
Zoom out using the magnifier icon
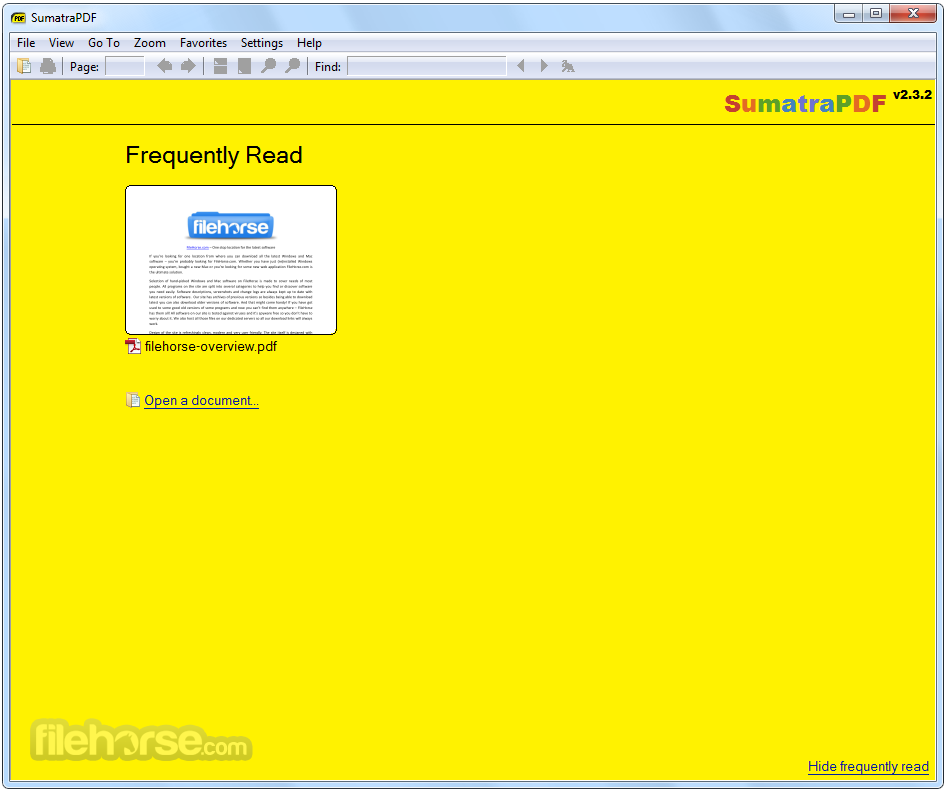pos(267,66)
